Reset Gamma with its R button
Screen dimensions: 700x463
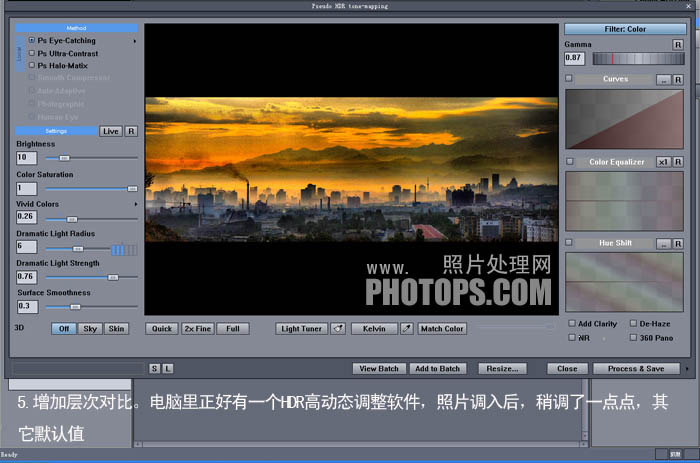678,45
